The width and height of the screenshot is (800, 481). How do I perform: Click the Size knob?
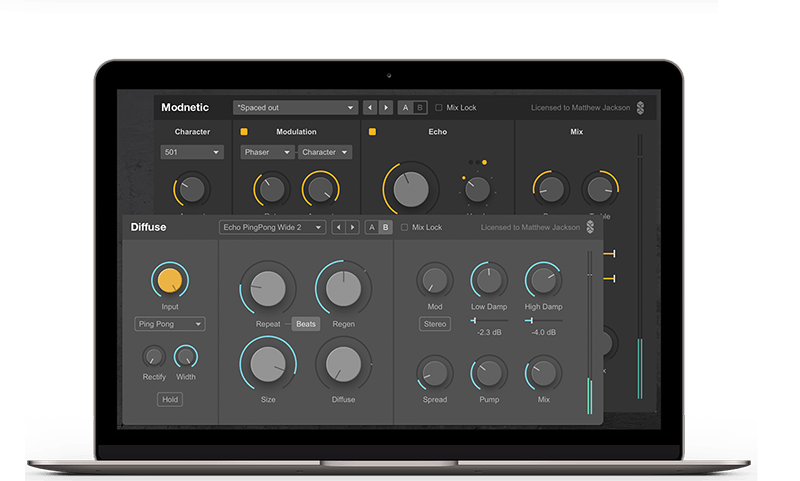click(268, 364)
